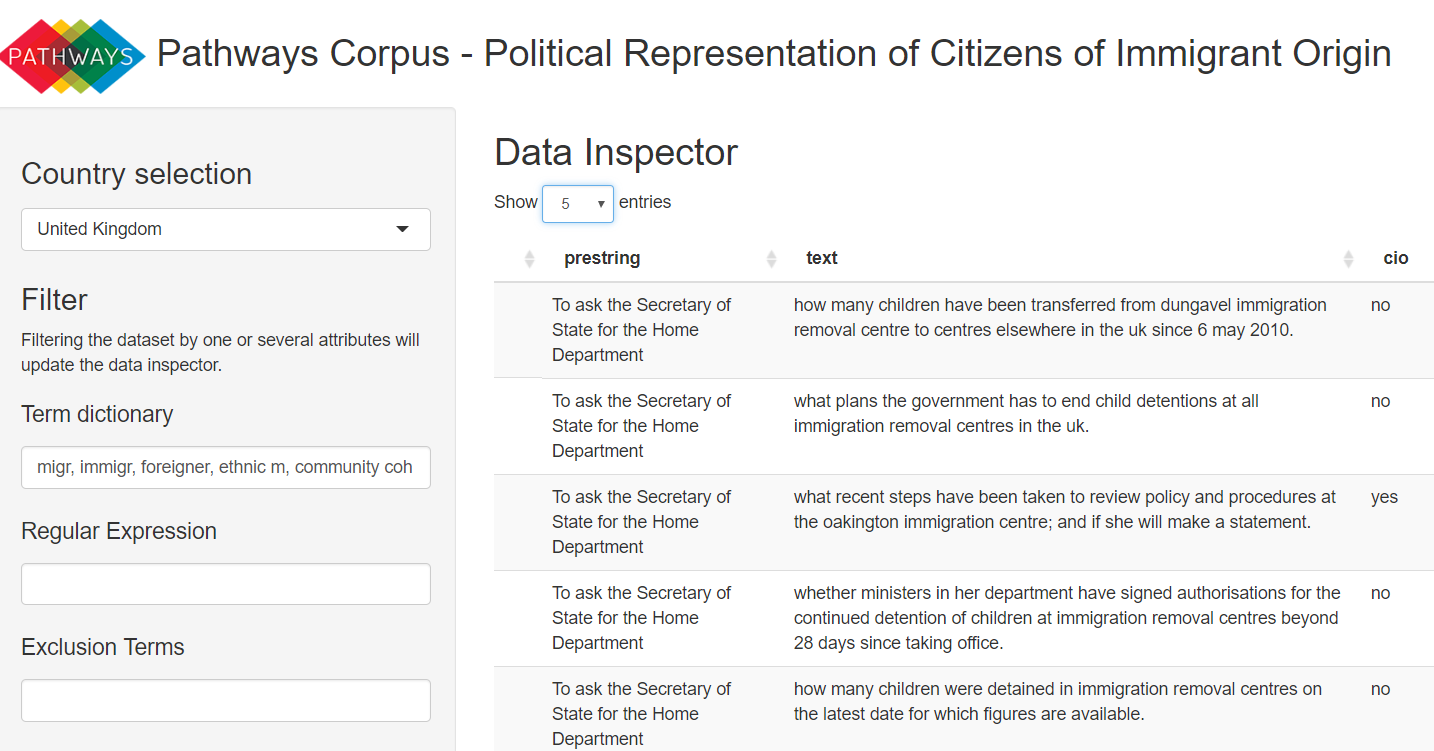Click the Exclusion Terms input box
1434x751 pixels.
coord(226,700)
